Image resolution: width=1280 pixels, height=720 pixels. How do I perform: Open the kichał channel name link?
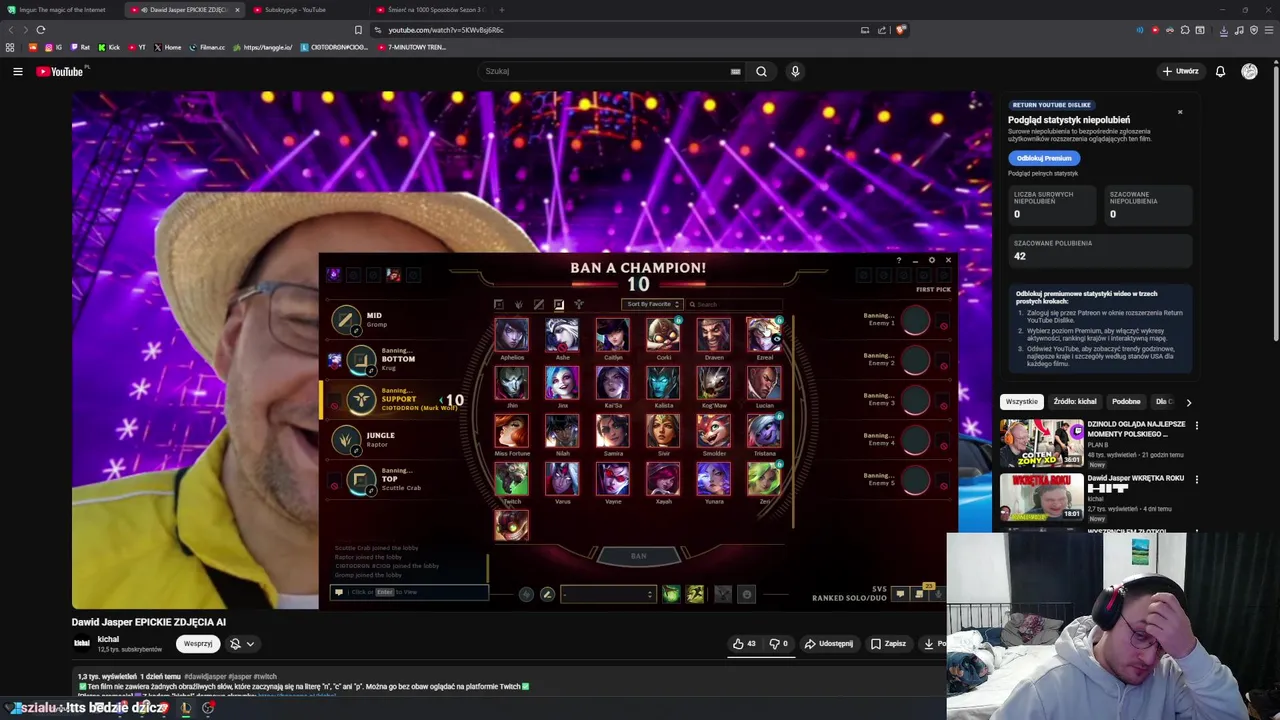coord(108,639)
